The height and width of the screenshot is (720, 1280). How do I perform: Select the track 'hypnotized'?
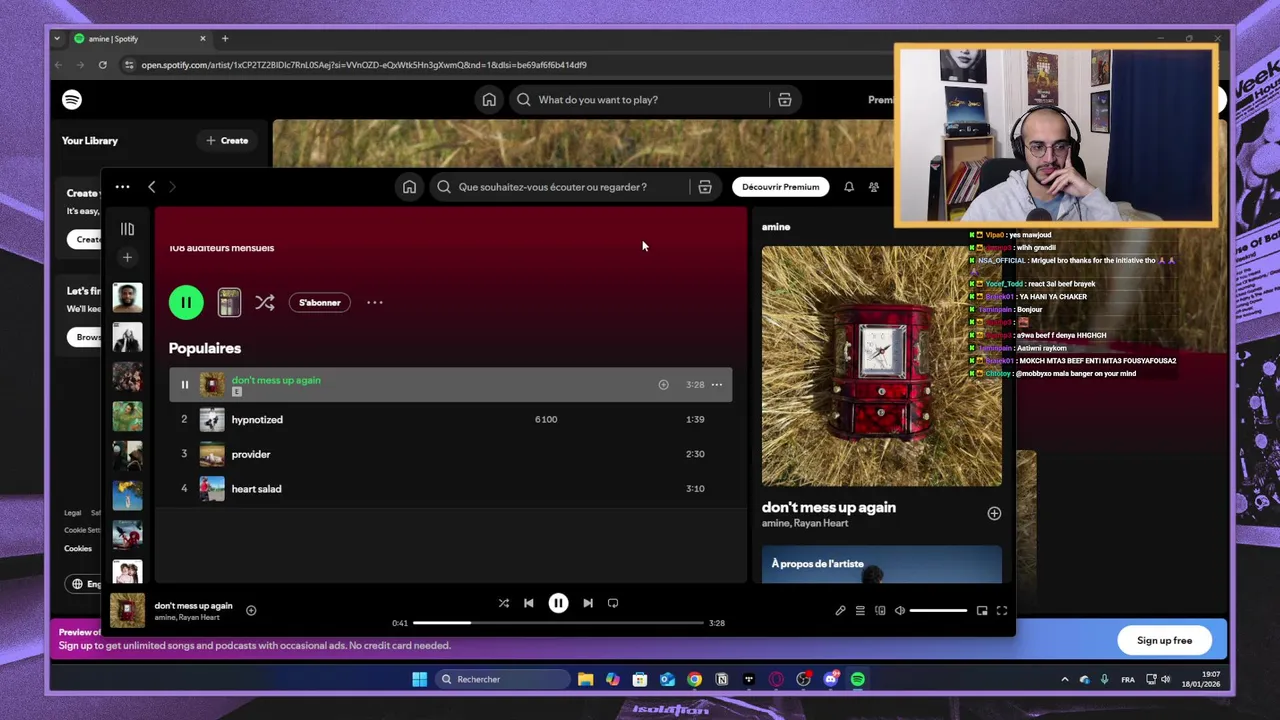[450, 419]
